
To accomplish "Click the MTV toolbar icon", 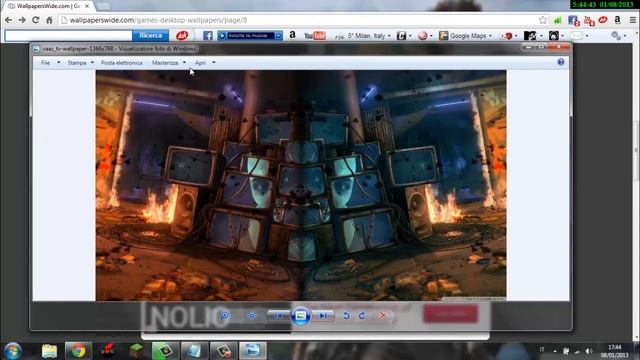I will click(530, 36).
